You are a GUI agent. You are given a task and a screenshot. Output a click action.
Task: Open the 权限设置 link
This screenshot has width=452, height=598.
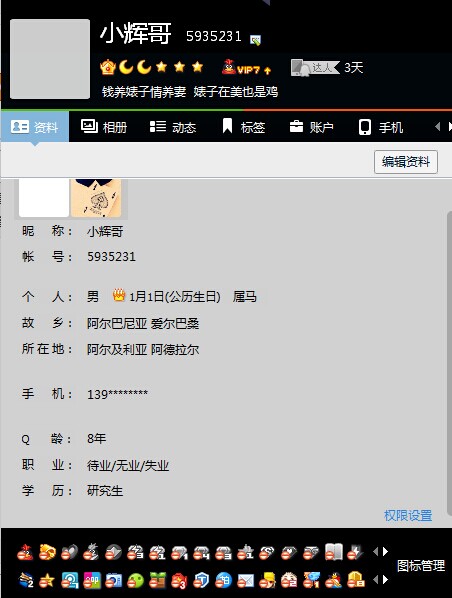click(408, 515)
